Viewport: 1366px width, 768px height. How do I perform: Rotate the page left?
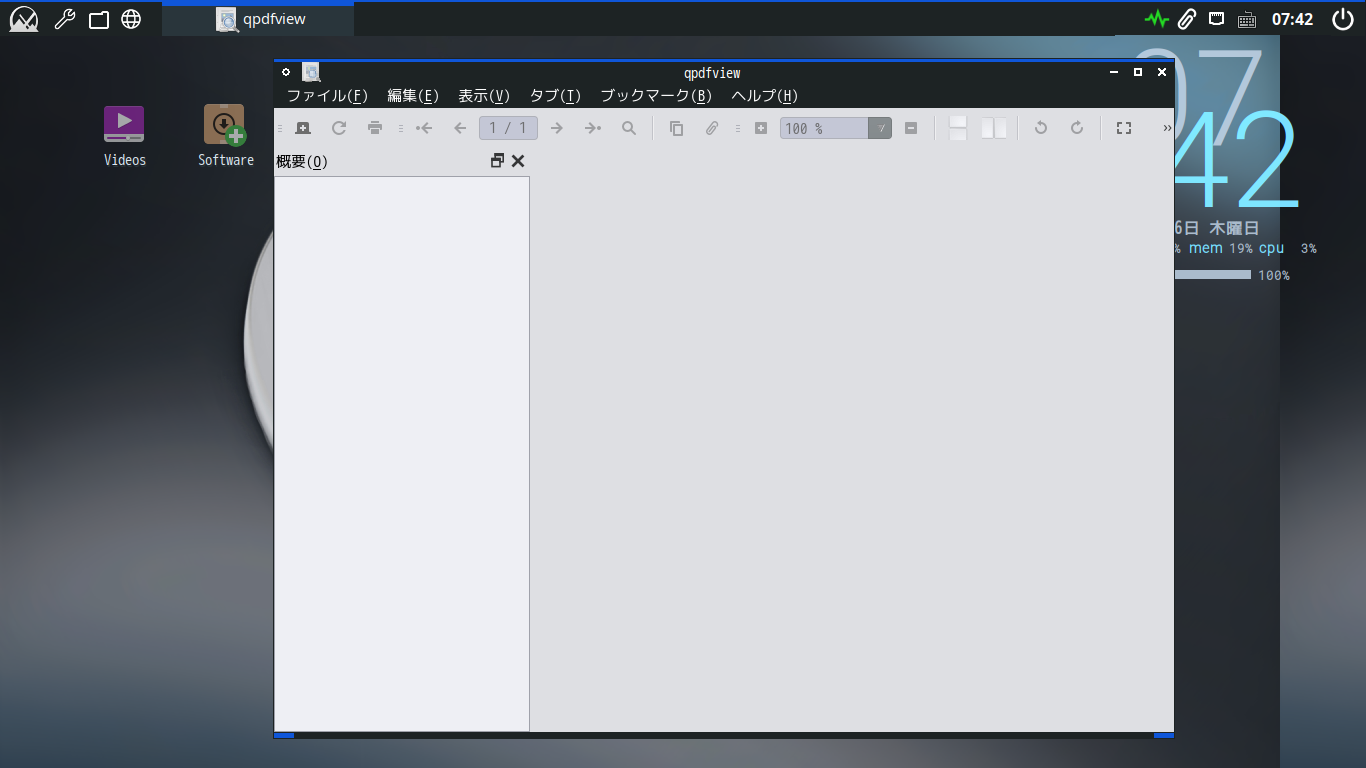tap(1041, 128)
